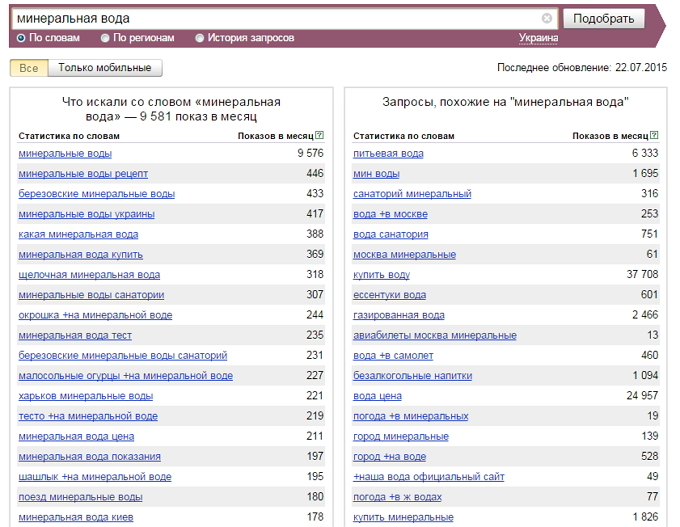The width and height of the screenshot is (680, 527).
Task: Open 'харьков минеральные воды' link
Action: (85, 396)
